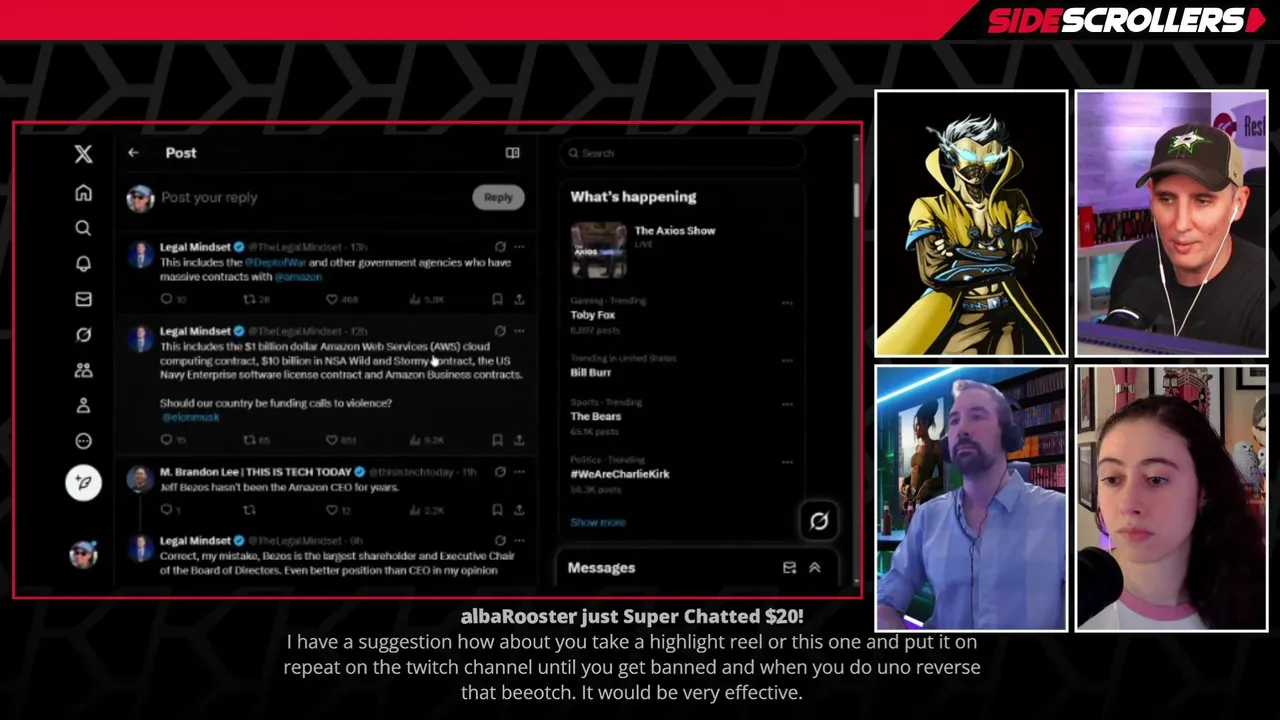
Task: Open the Bill Burr trend
Action: click(590, 372)
